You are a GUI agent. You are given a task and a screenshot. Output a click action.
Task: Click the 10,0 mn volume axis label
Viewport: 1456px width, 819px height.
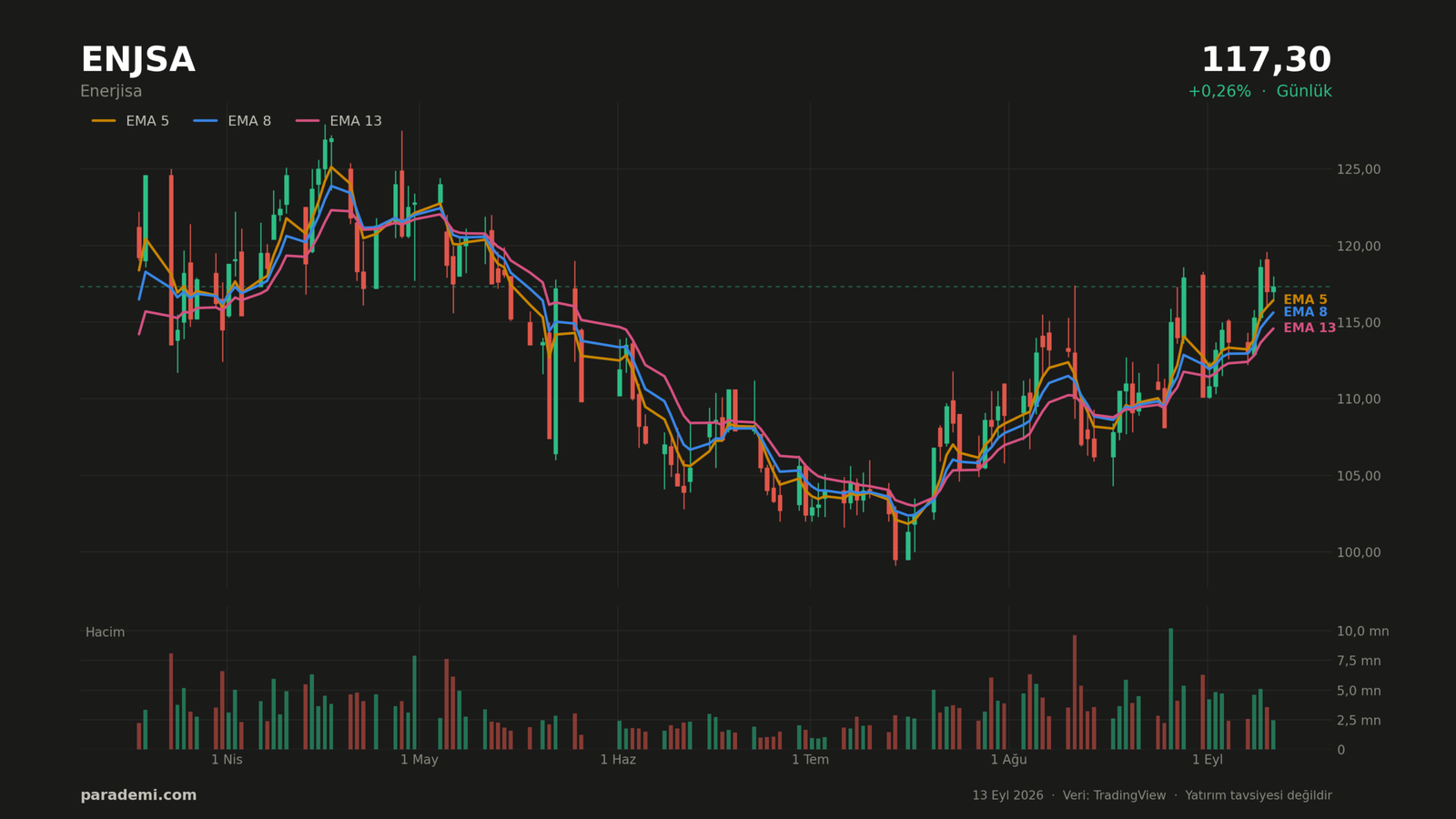click(x=1362, y=631)
